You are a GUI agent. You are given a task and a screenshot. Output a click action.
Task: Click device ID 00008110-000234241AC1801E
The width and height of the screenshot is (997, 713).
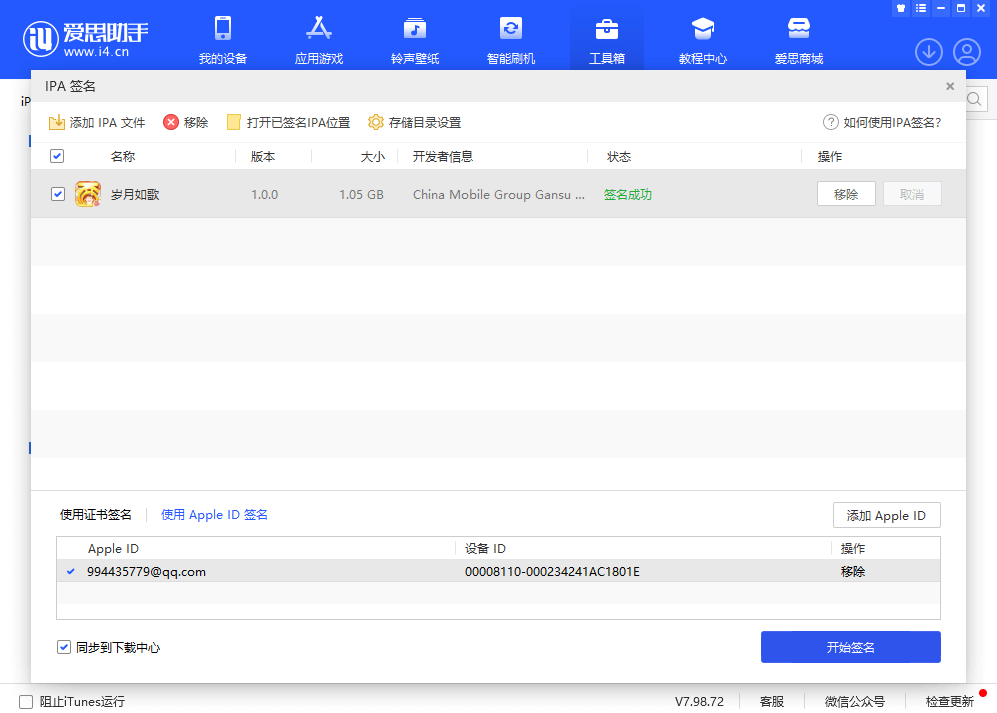coord(552,572)
